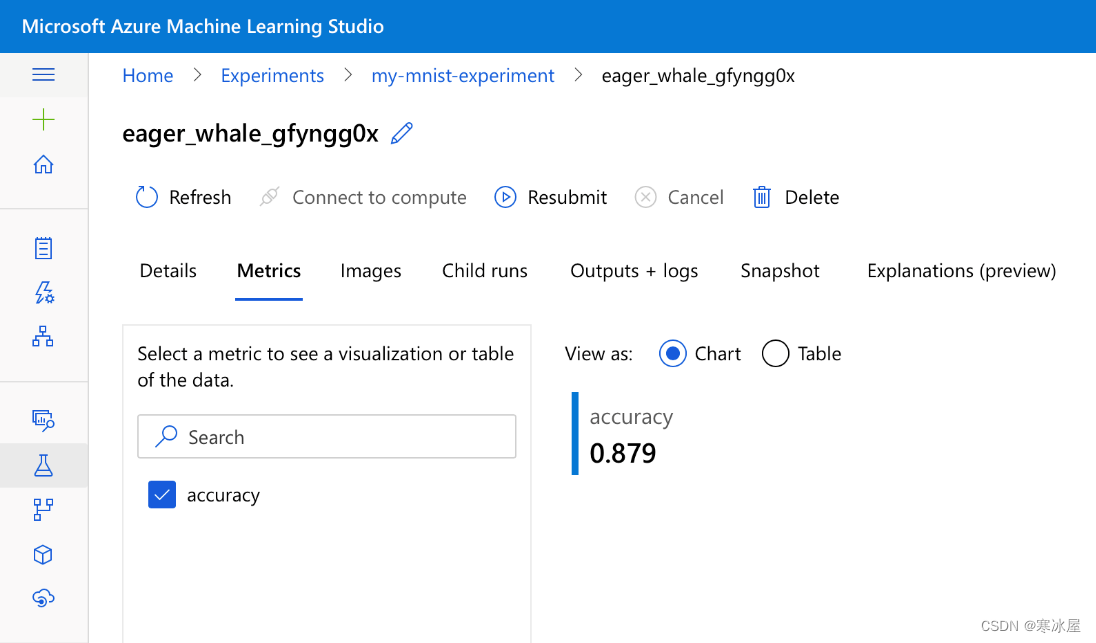This screenshot has width=1096, height=643.
Task: Click the Resubmit play icon
Action: point(505,197)
